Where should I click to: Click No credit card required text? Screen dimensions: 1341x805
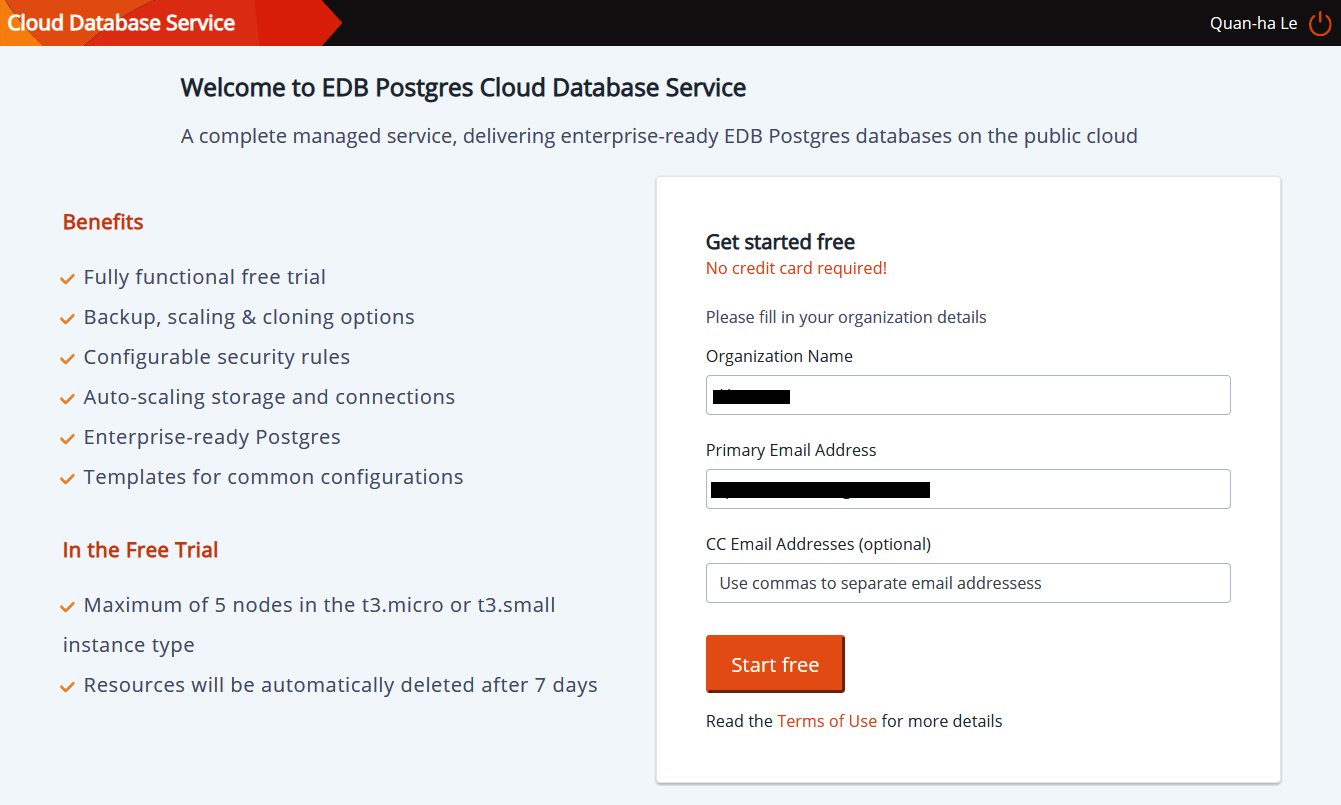tap(796, 268)
